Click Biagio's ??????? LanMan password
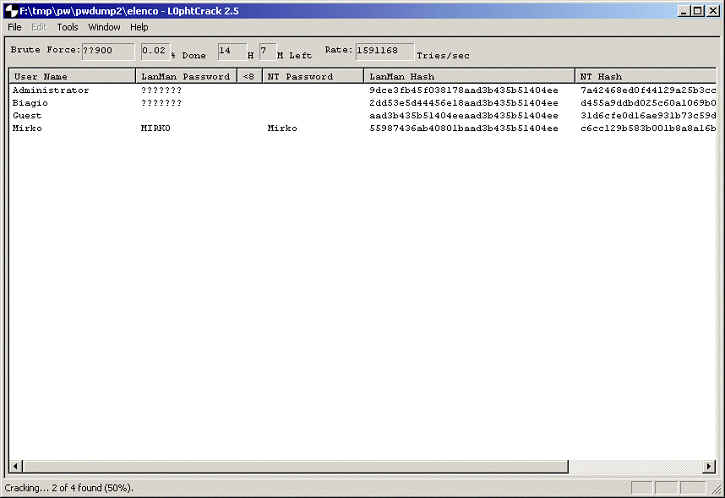The image size is (725, 498). tap(161, 103)
